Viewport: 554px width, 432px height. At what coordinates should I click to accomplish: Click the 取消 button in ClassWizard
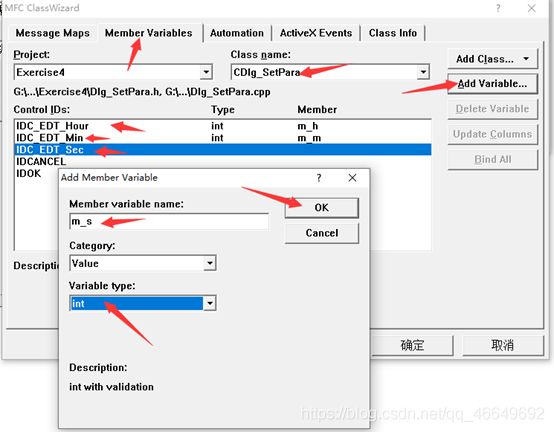(x=502, y=345)
